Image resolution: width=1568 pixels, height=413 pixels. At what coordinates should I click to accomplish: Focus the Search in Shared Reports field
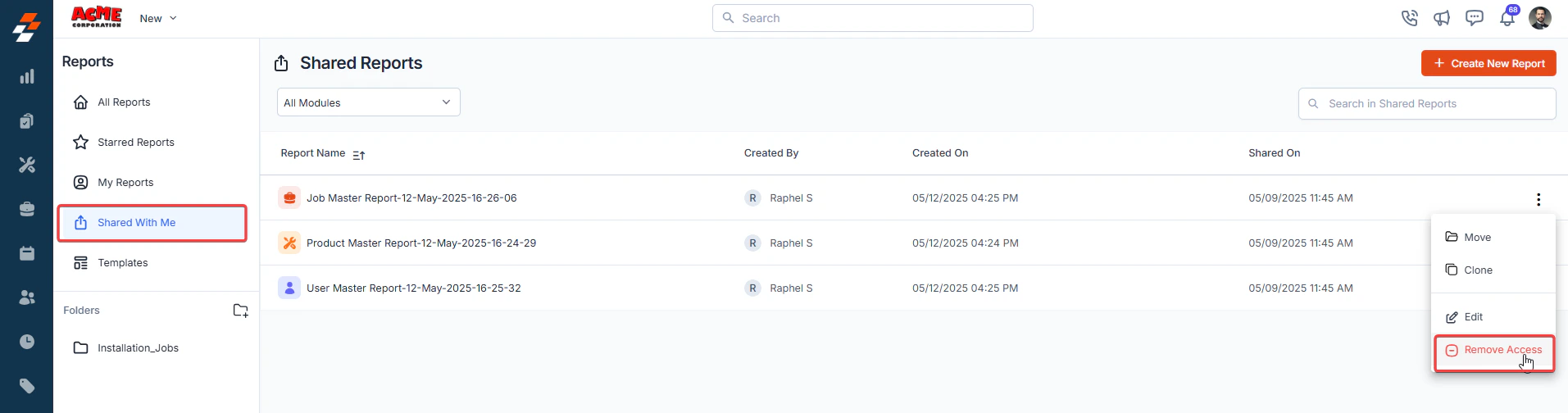(1427, 104)
